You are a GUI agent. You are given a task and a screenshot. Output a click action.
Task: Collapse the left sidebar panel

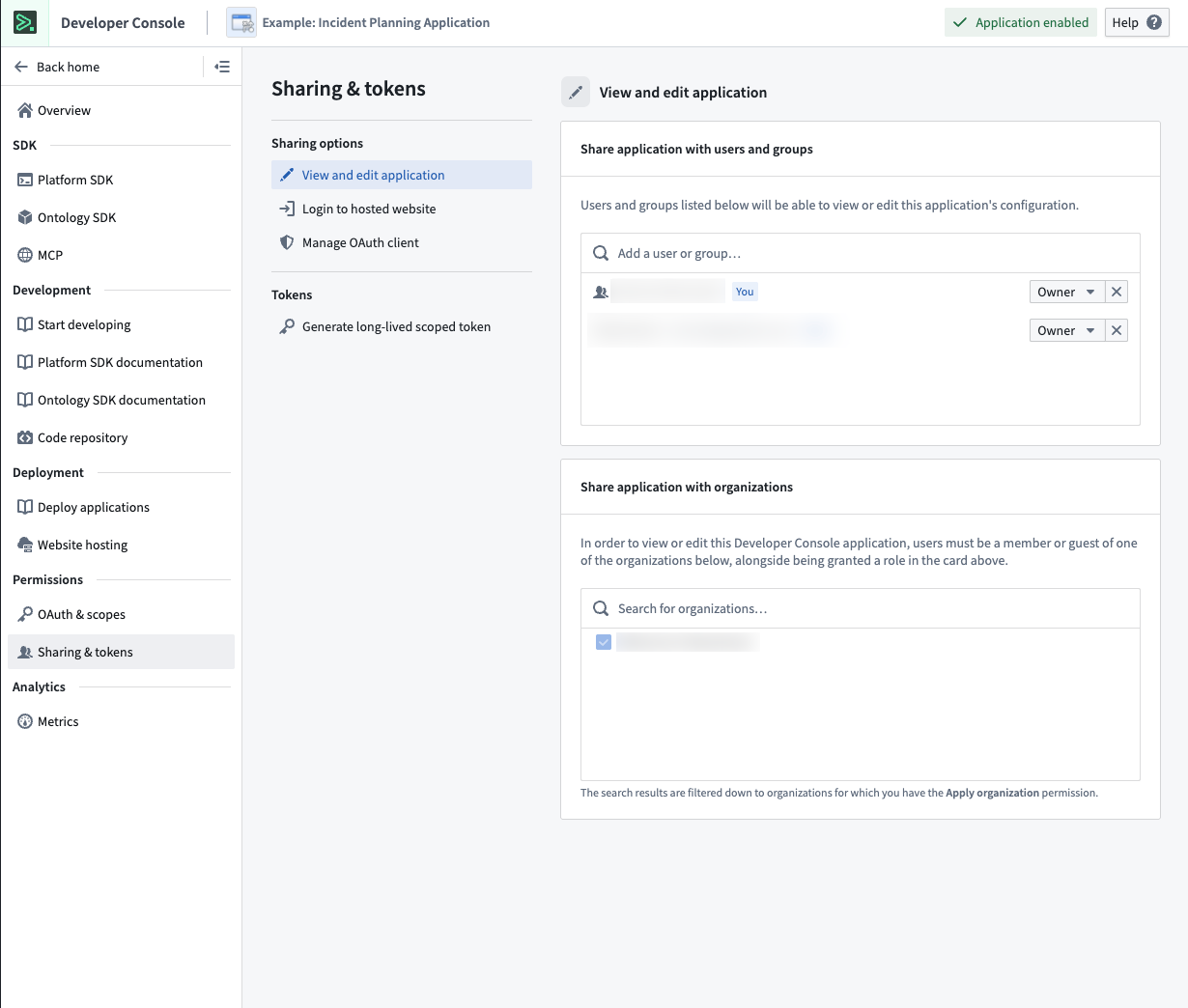(222, 67)
